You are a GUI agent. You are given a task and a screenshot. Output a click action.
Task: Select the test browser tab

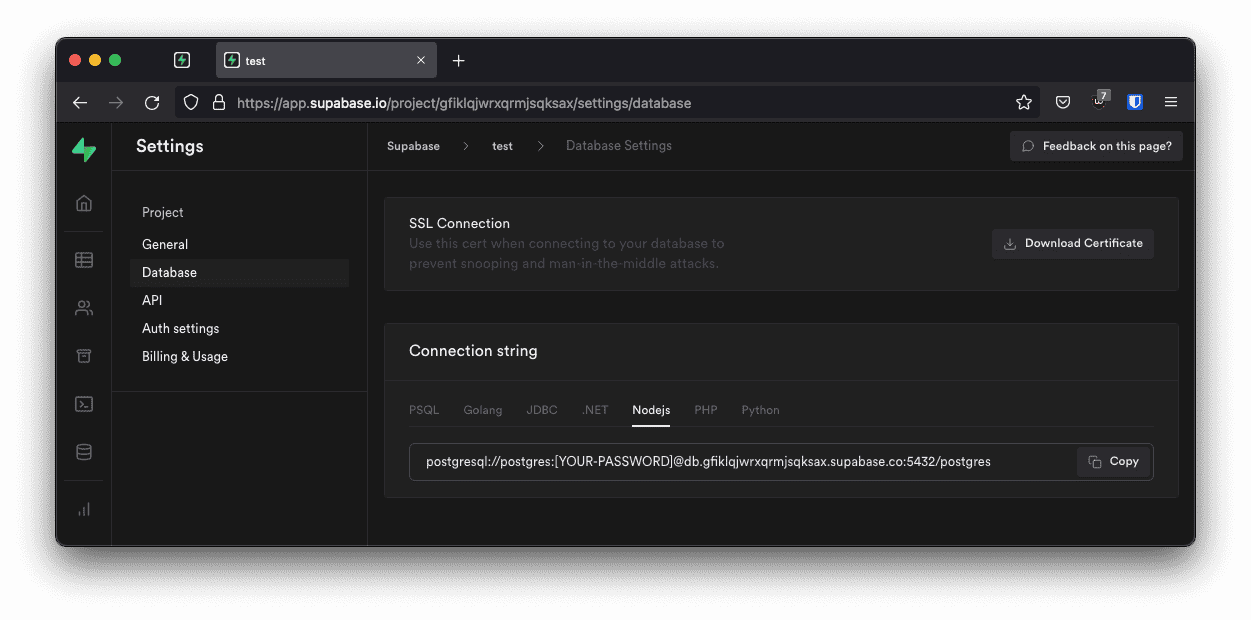pos(326,61)
